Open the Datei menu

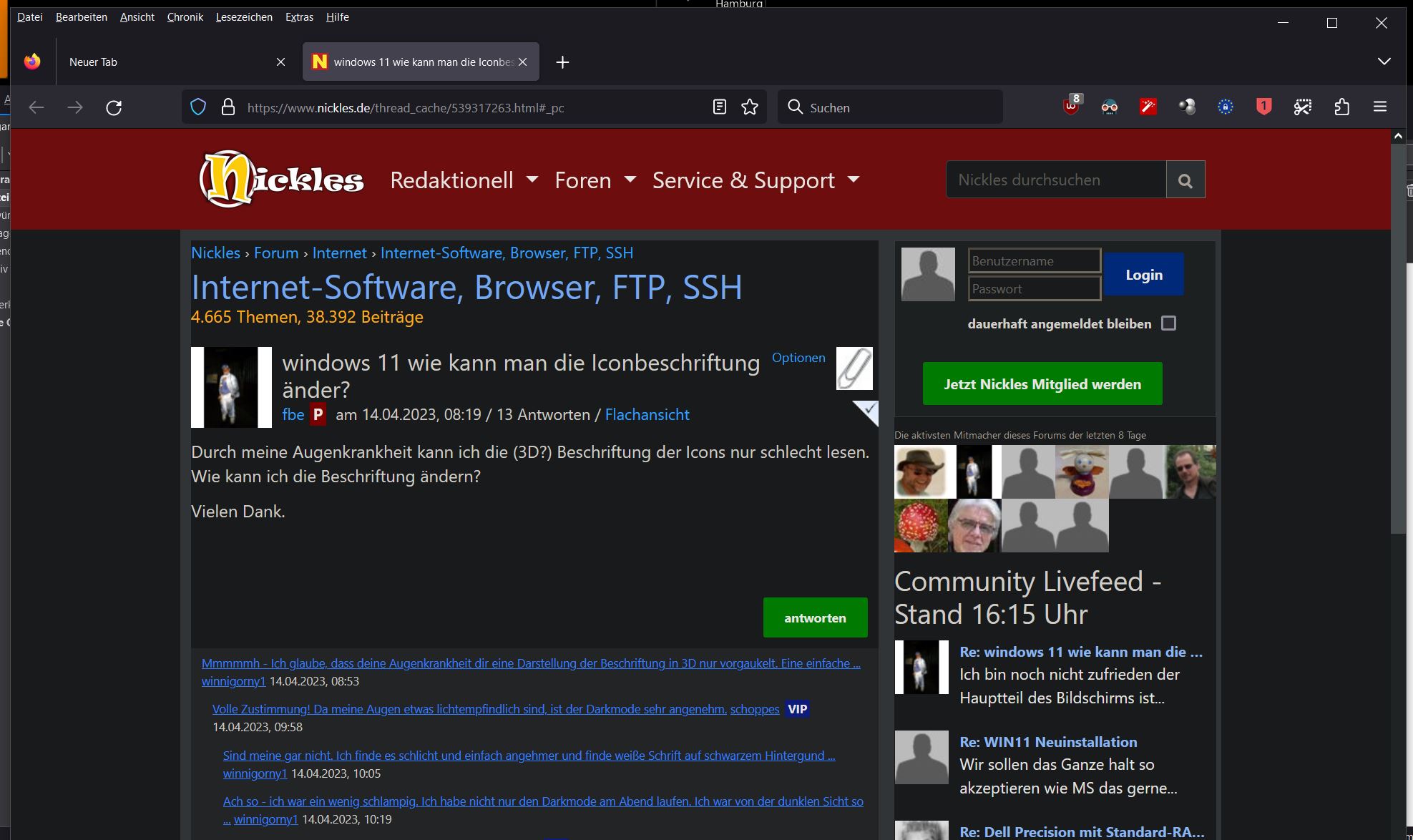(30, 17)
